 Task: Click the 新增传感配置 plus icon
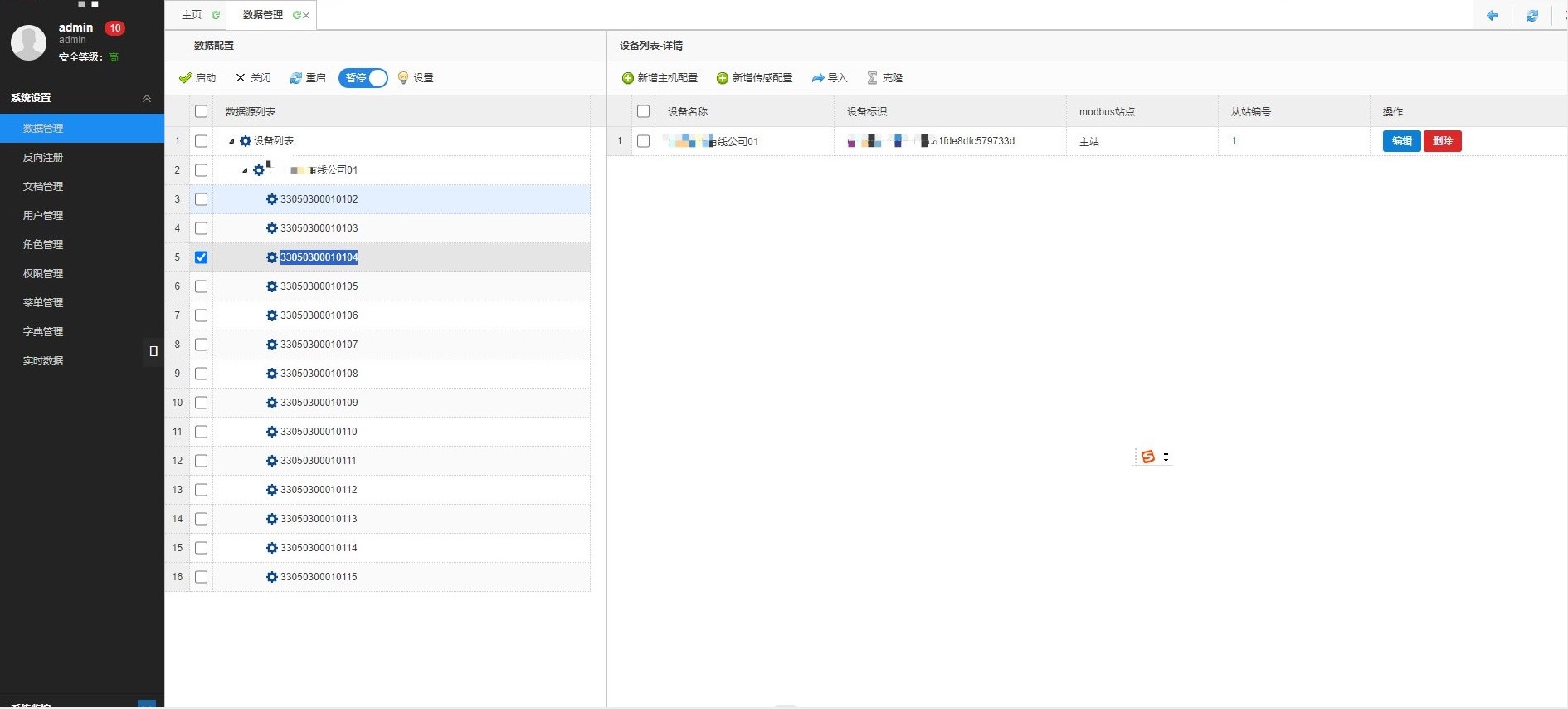pyautogui.click(x=723, y=78)
